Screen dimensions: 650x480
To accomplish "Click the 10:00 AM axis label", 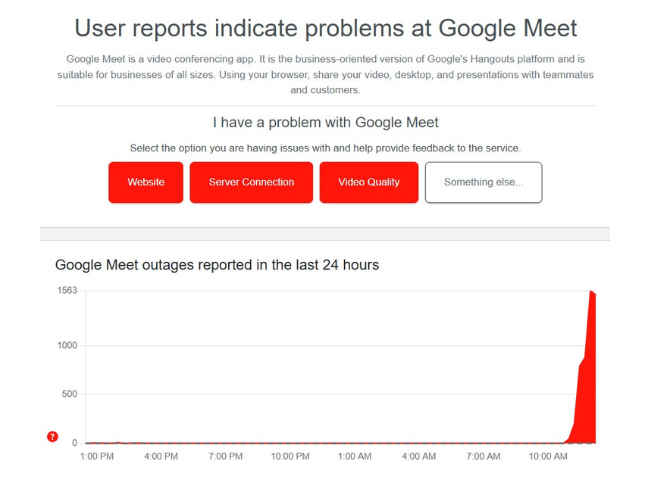I will click(548, 457).
